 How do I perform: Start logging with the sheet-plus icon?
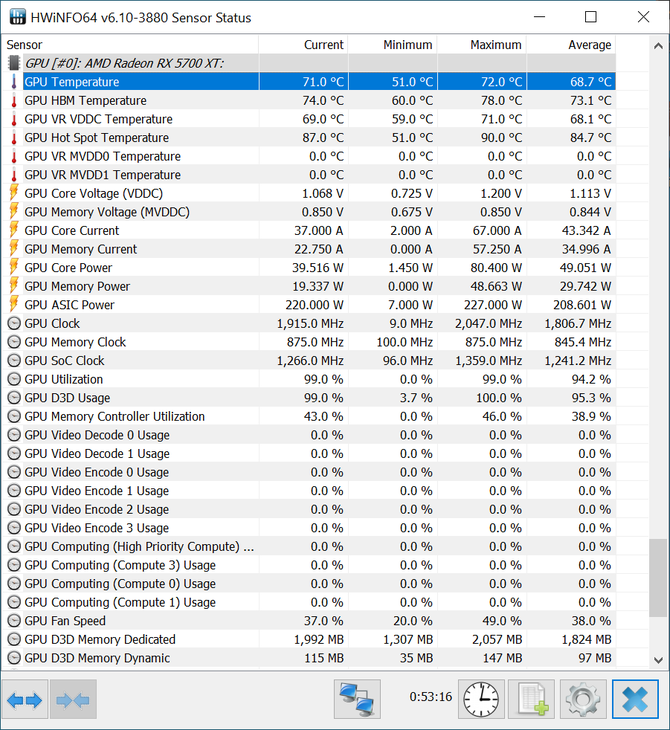[x=532, y=699]
